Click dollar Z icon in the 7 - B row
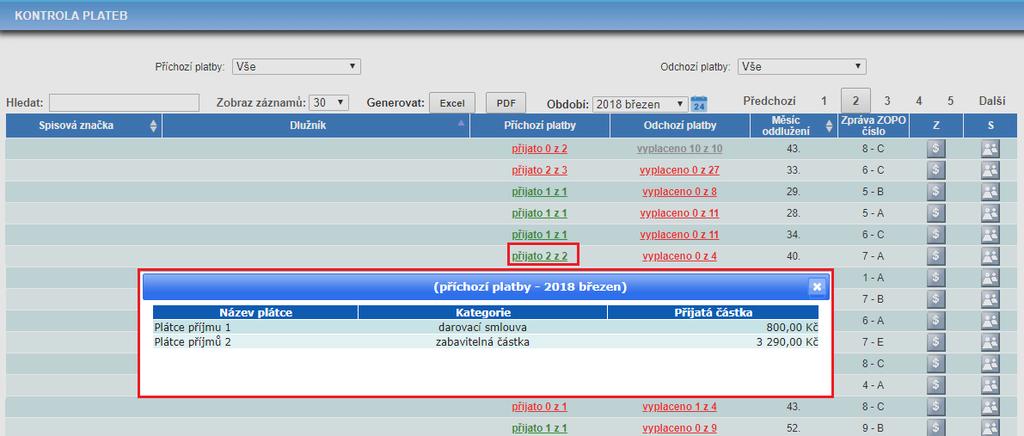The image size is (1024, 436). point(936,300)
